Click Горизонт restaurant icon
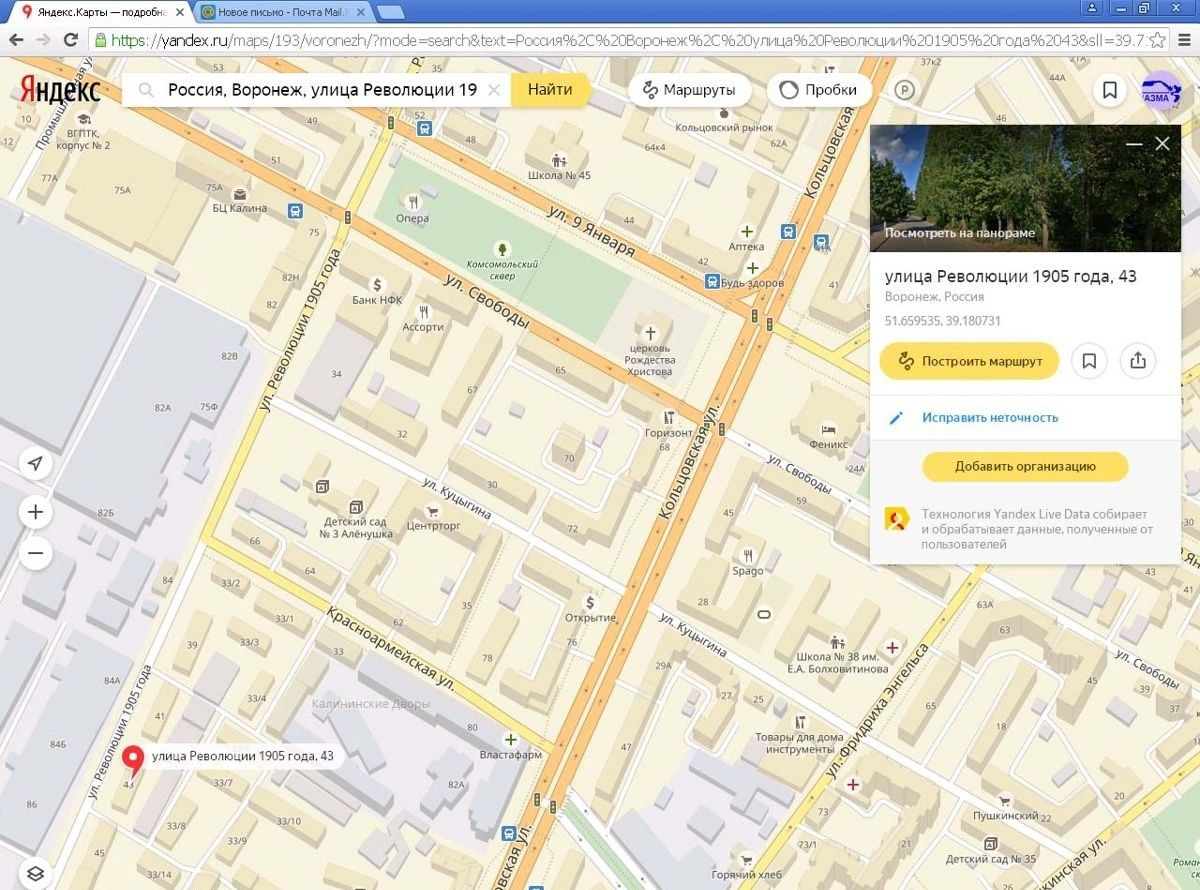The image size is (1200, 890). 669,417
